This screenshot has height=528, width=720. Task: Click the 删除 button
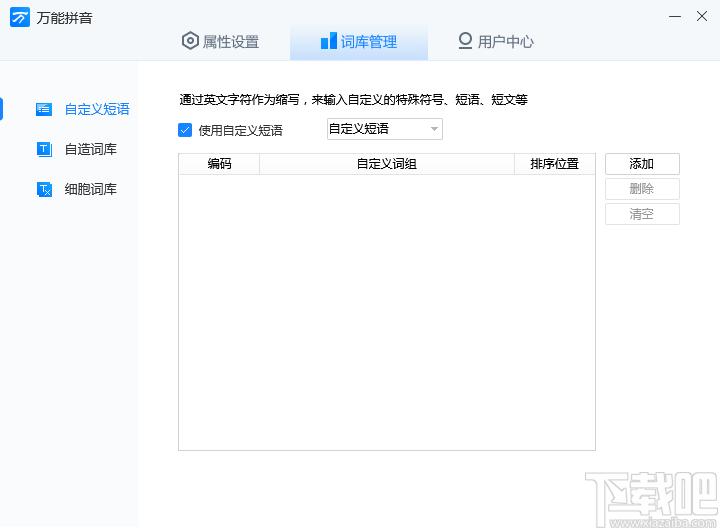coord(642,189)
